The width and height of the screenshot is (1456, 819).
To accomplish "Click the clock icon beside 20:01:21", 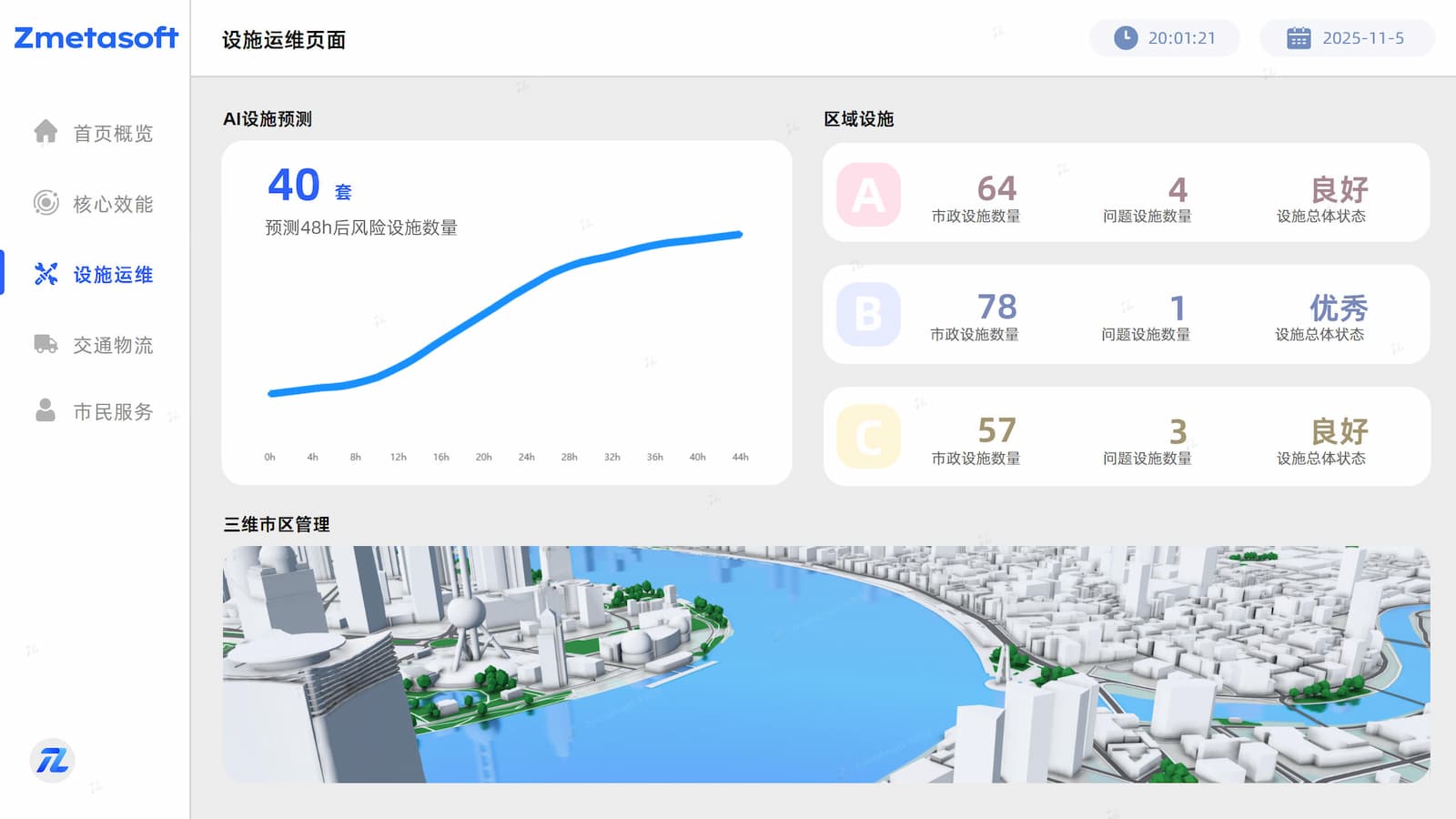I will tap(1124, 37).
